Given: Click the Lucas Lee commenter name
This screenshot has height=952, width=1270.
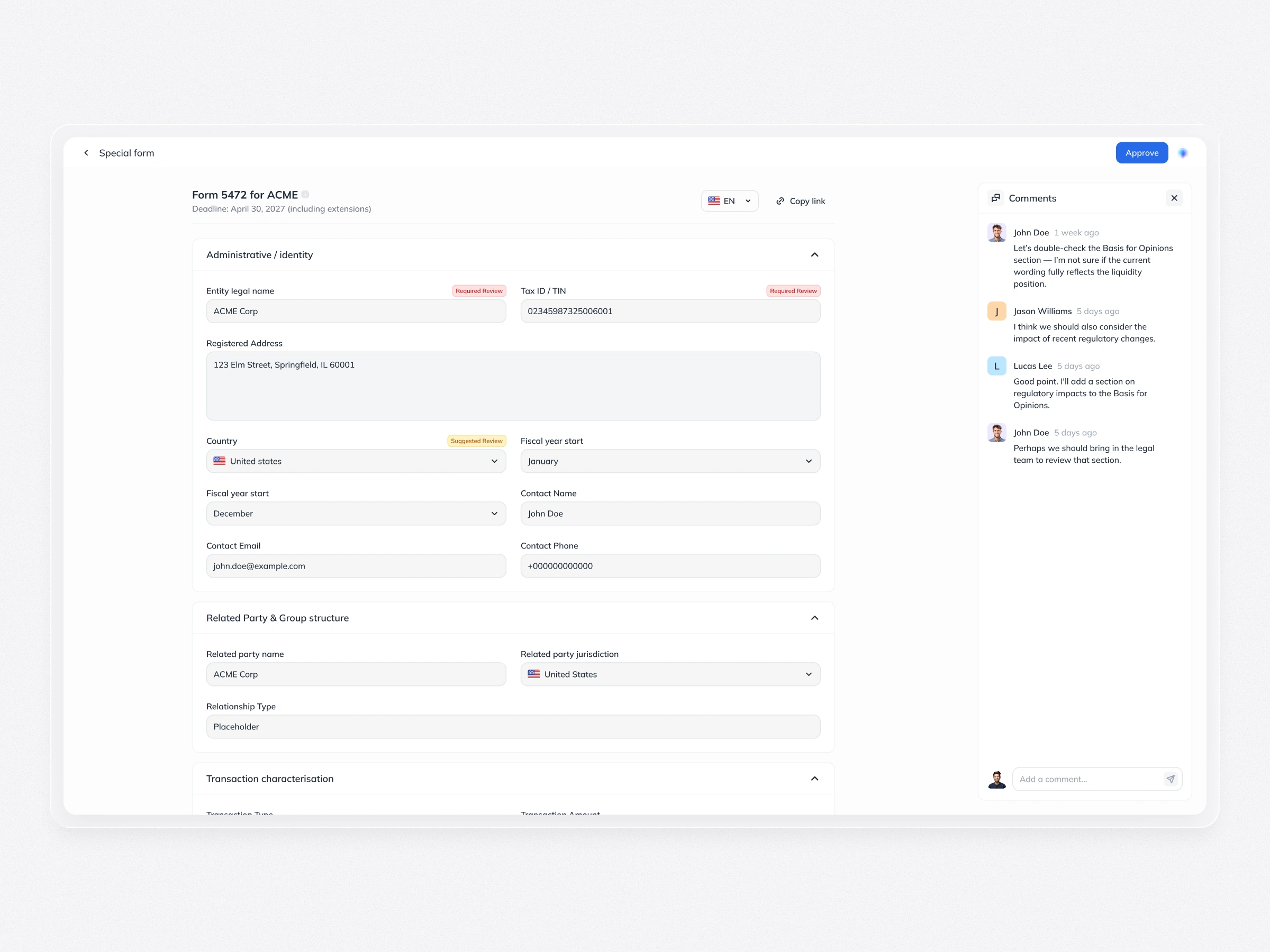Looking at the screenshot, I should tap(1032, 365).
